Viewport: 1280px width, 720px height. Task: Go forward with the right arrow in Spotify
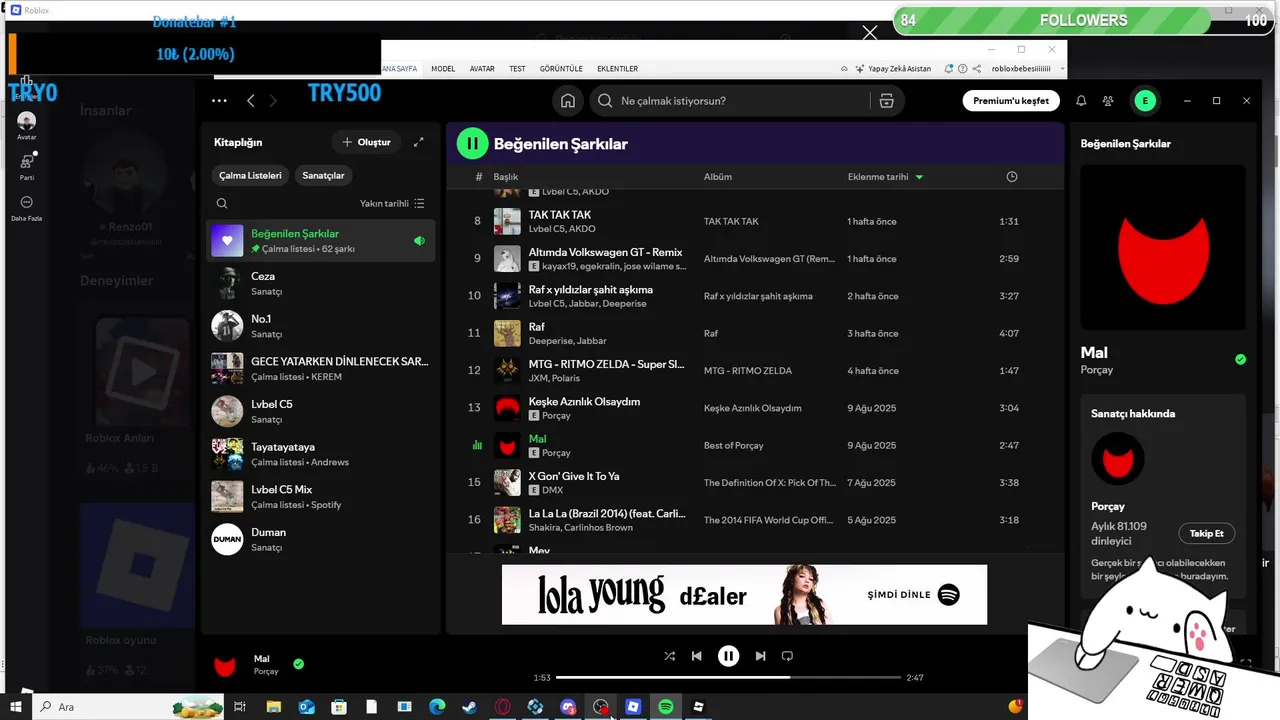pyautogui.click(x=273, y=101)
